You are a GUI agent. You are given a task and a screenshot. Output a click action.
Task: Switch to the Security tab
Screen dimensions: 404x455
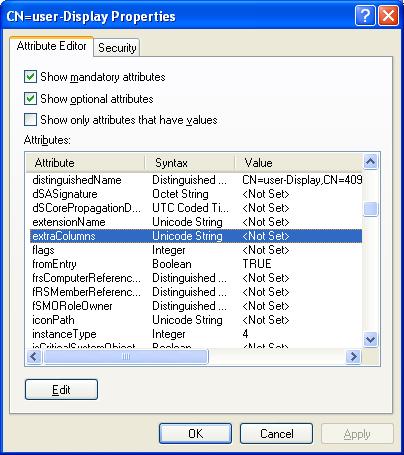pyautogui.click(x=117, y=48)
